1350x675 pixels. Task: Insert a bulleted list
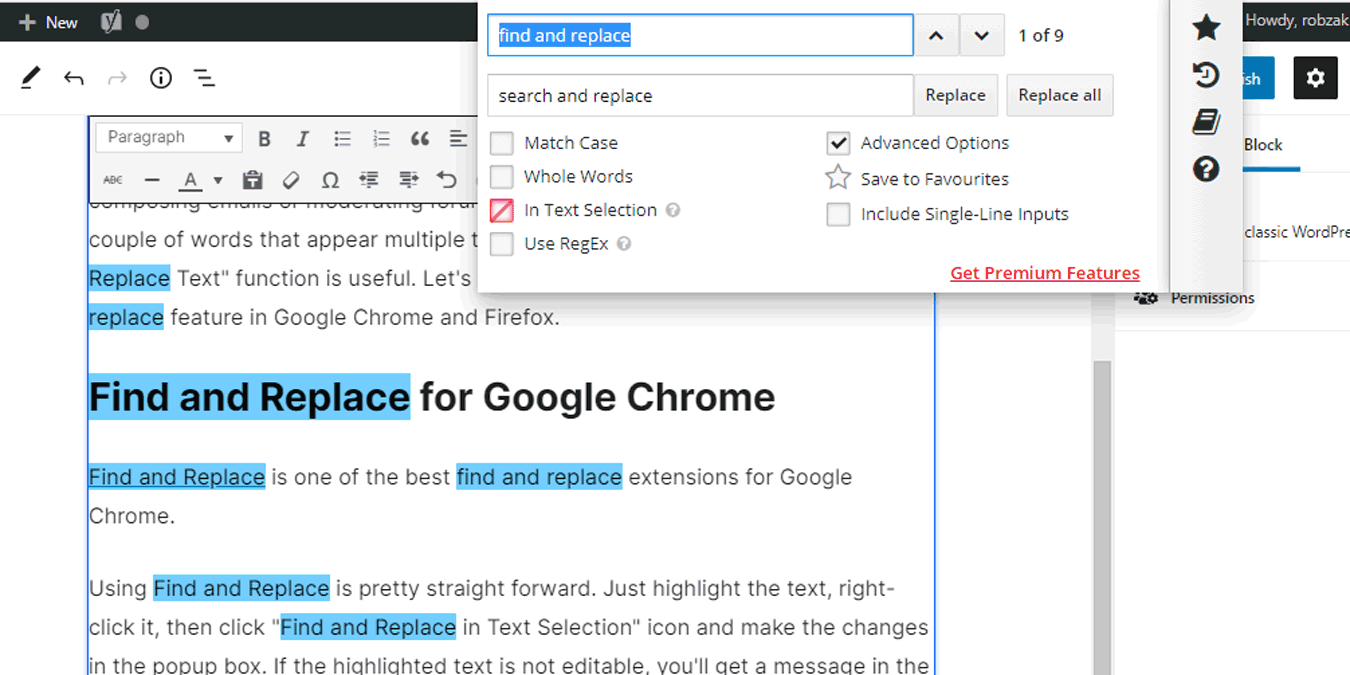(x=342, y=138)
